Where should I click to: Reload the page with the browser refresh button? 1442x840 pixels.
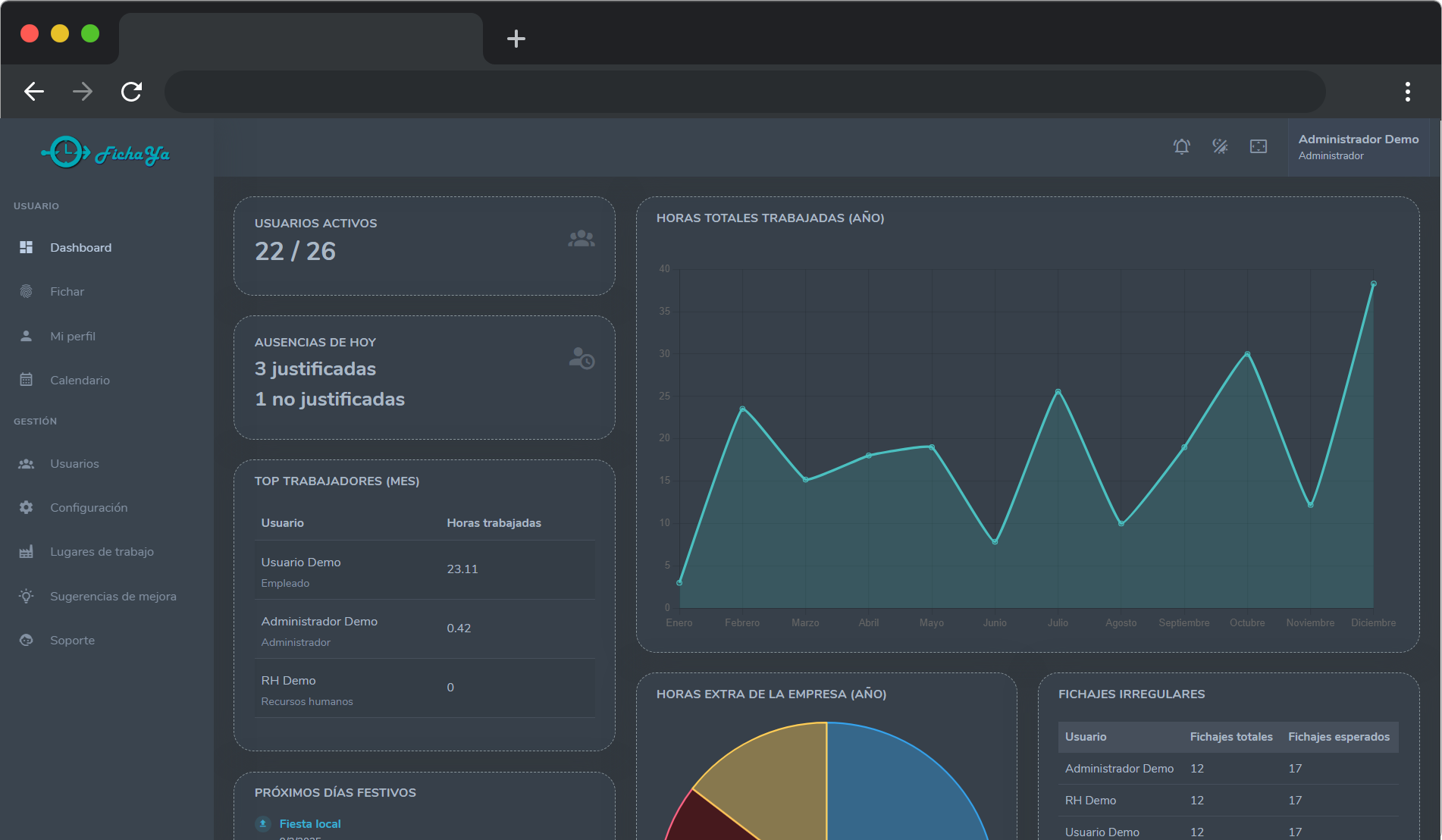132,92
